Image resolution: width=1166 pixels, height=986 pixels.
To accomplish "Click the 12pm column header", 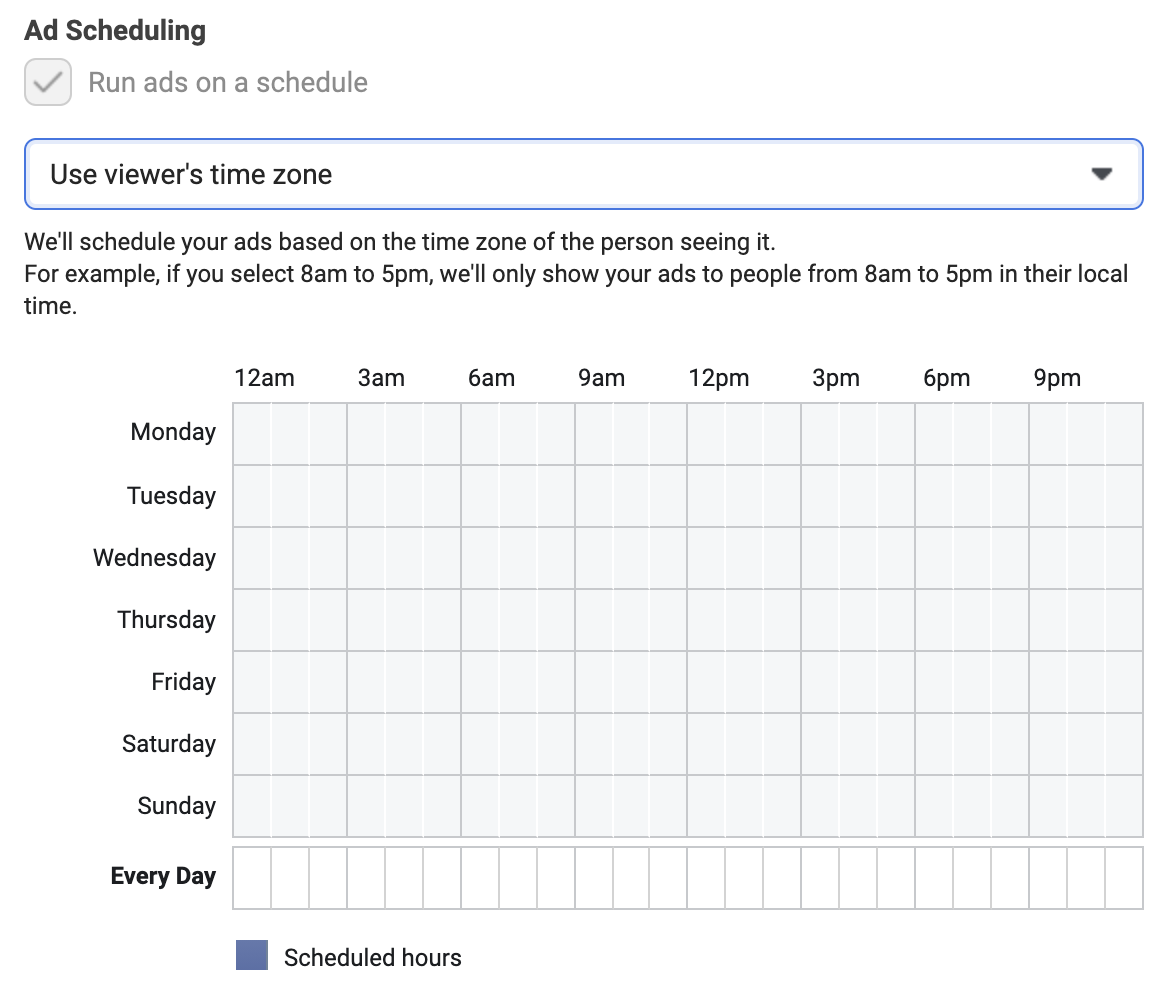I will 718,378.
